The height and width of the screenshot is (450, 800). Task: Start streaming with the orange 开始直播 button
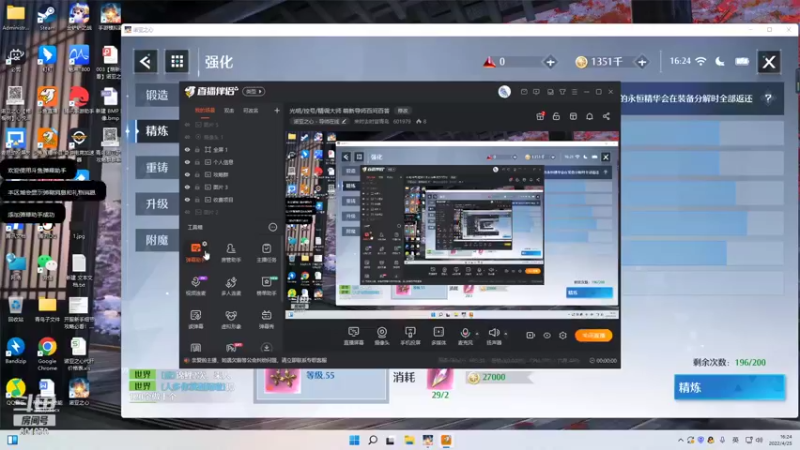click(x=593, y=335)
